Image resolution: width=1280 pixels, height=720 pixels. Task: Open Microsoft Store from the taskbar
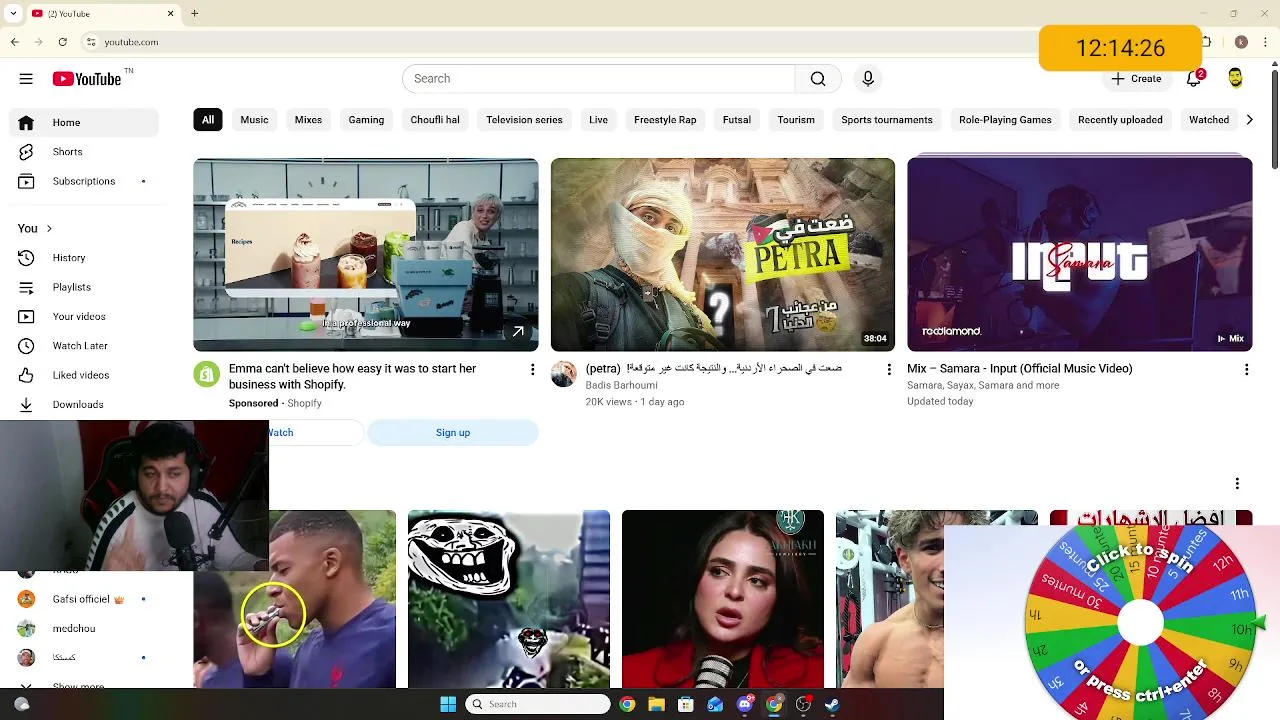point(686,704)
